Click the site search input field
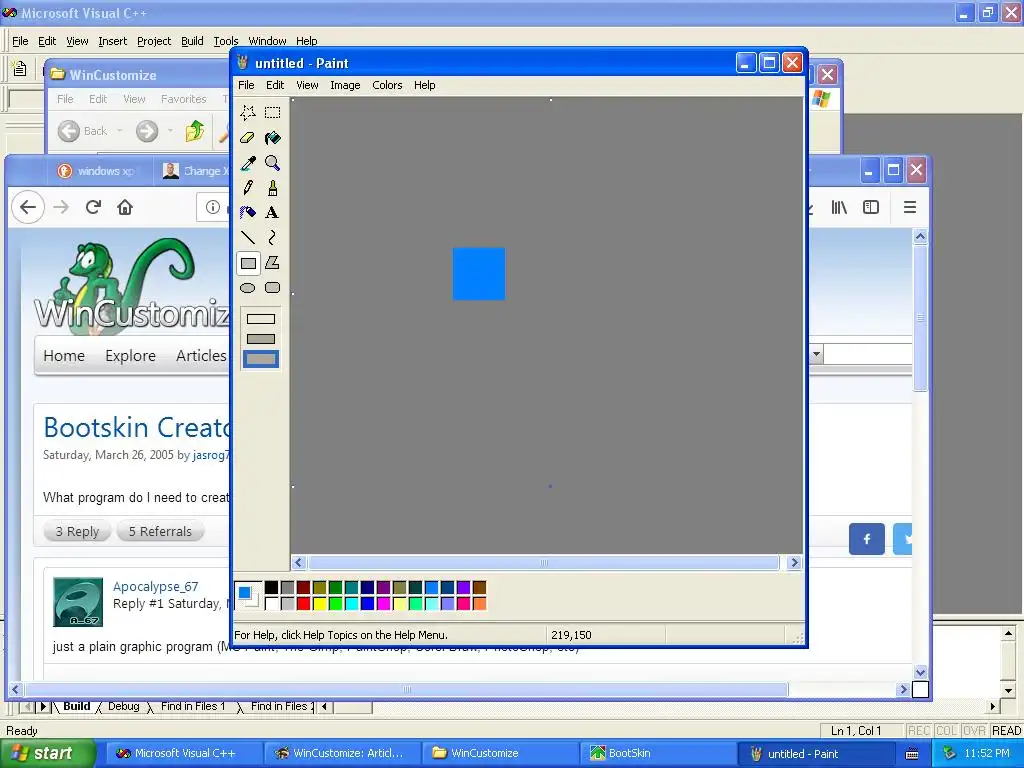 click(868, 354)
